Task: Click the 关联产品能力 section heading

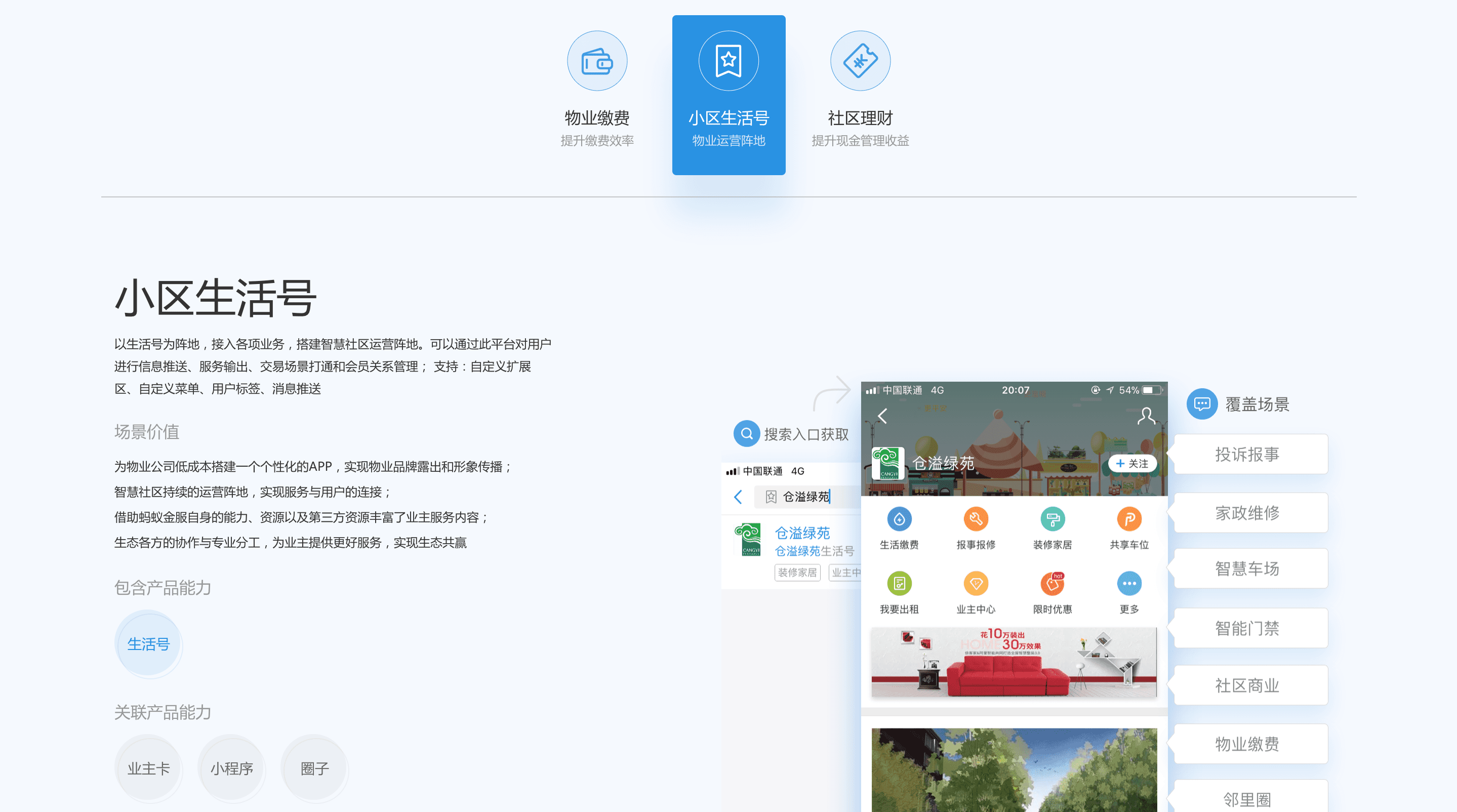Action: click(x=163, y=712)
